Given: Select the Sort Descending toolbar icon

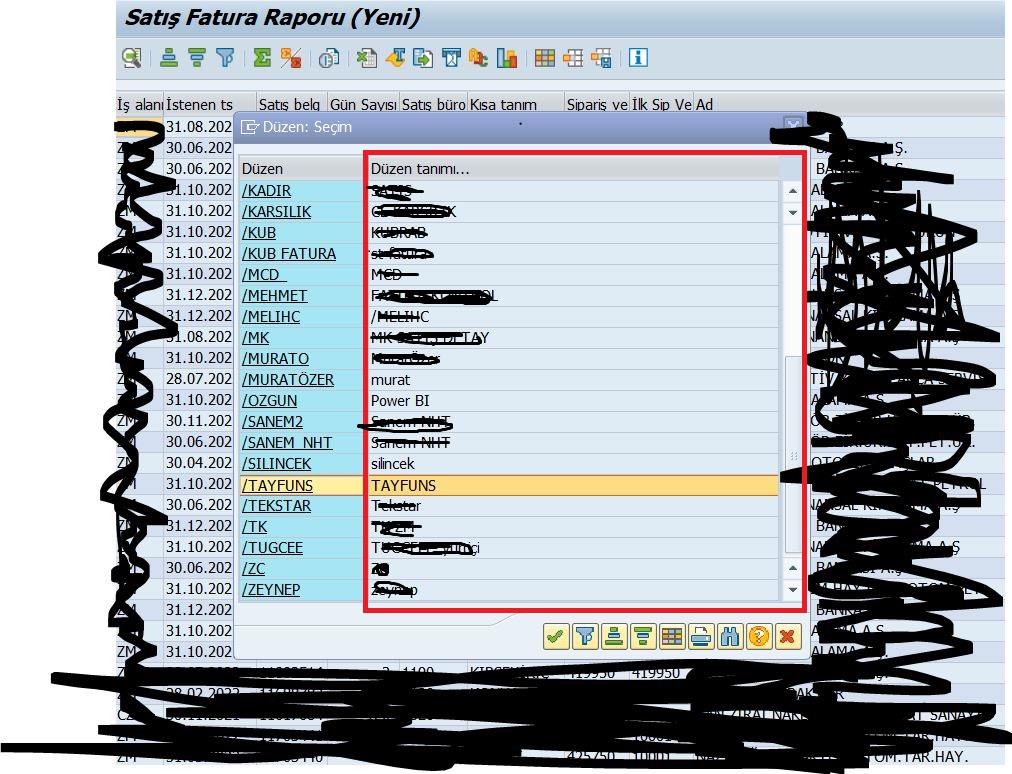Looking at the screenshot, I should point(197,58).
